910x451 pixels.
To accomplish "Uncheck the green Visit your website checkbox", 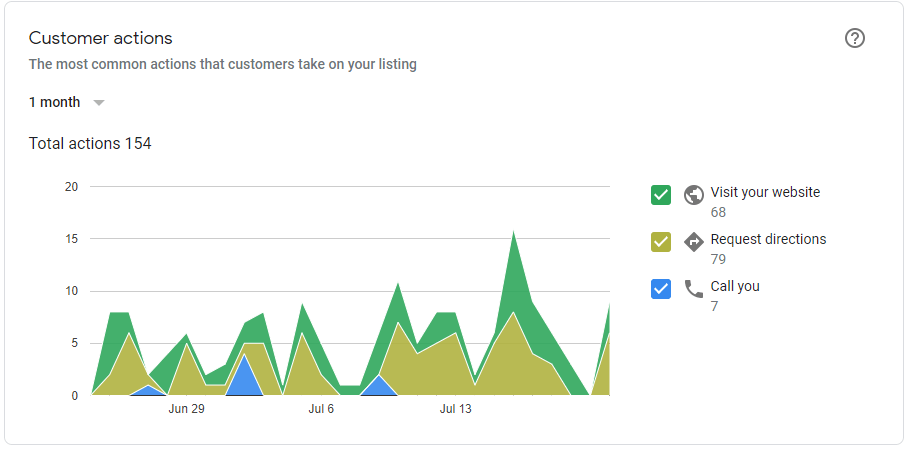I will (x=661, y=195).
